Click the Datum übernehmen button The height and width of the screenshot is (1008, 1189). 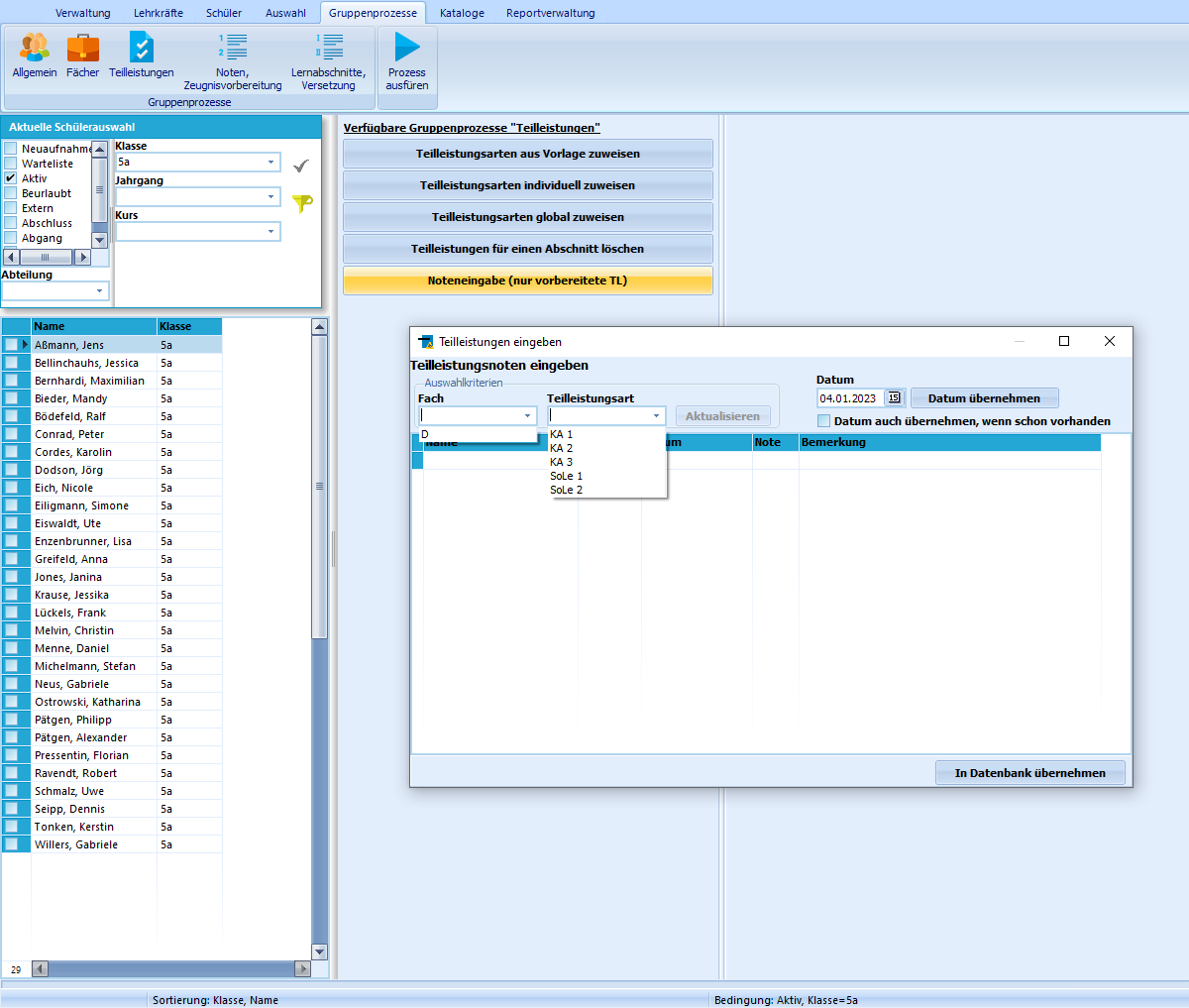click(984, 398)
